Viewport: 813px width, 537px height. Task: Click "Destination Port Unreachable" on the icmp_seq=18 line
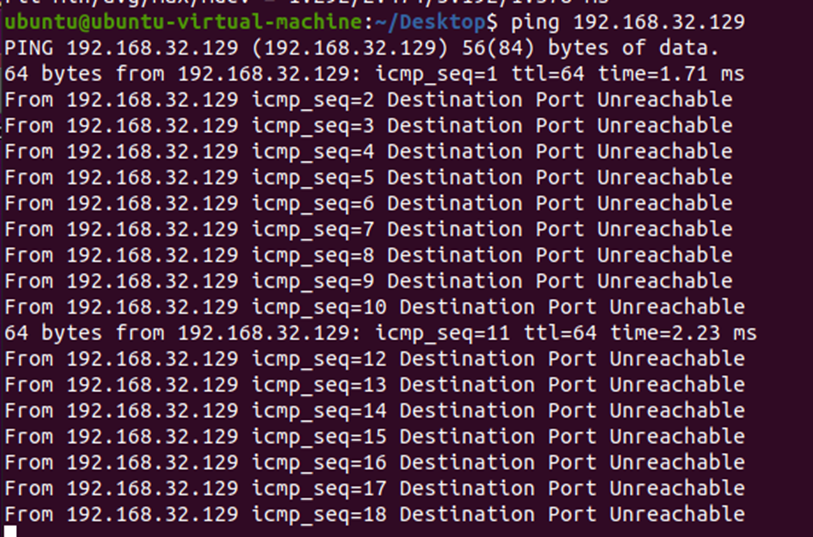[x=572, y=515]
